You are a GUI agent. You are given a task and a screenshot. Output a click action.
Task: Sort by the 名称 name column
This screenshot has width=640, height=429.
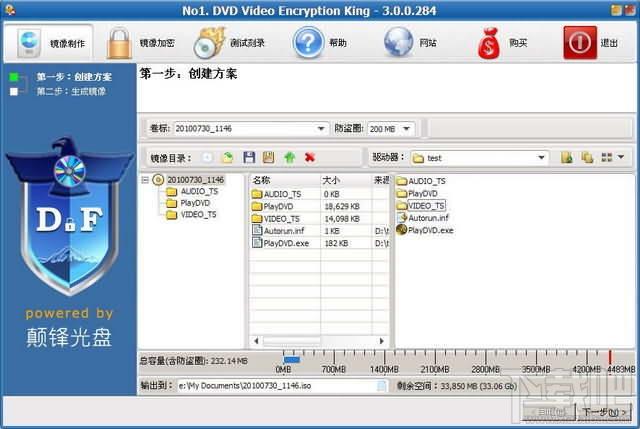(285, 180)
